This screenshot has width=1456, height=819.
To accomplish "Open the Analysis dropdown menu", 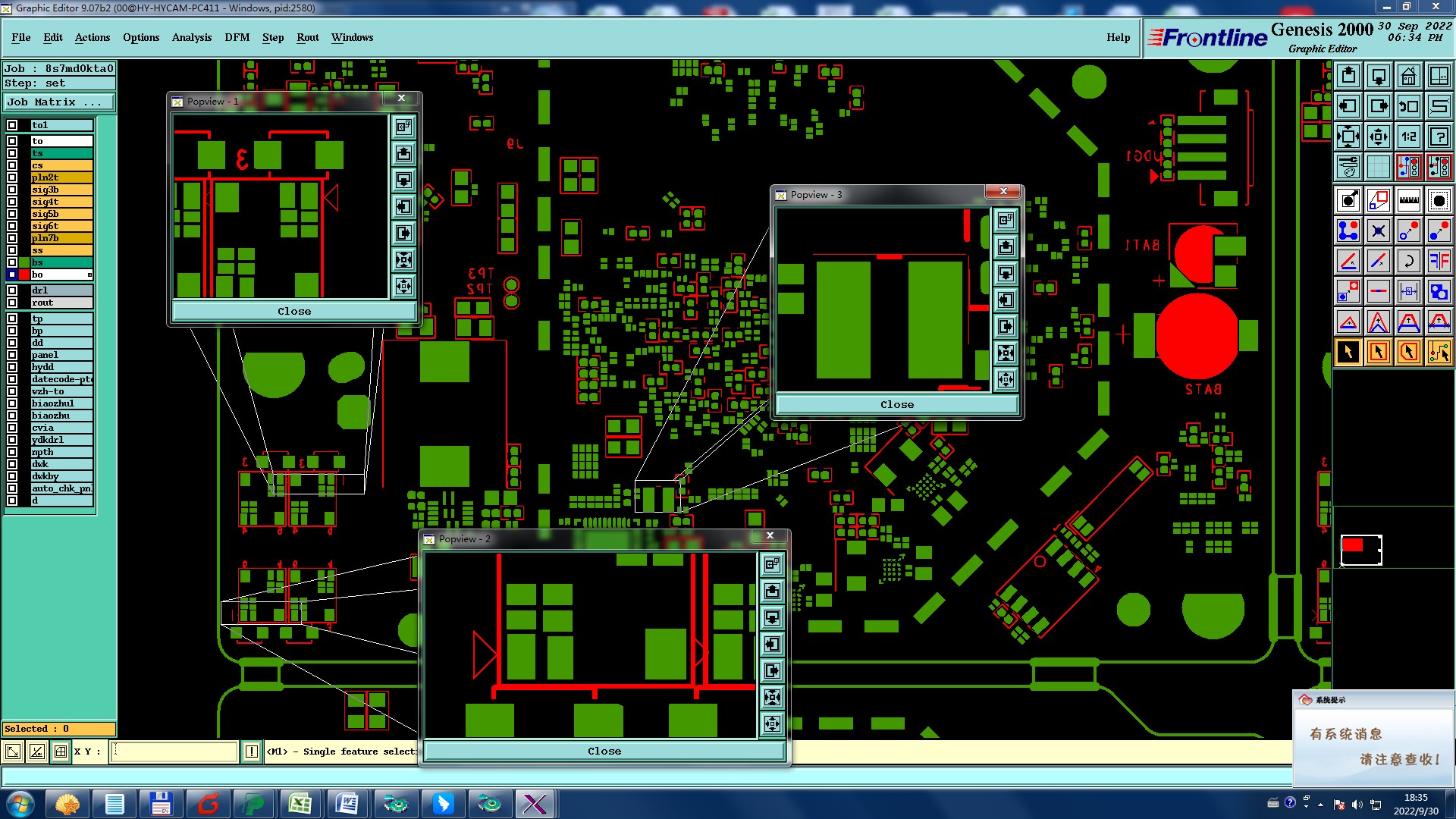I will pos(191,37).
